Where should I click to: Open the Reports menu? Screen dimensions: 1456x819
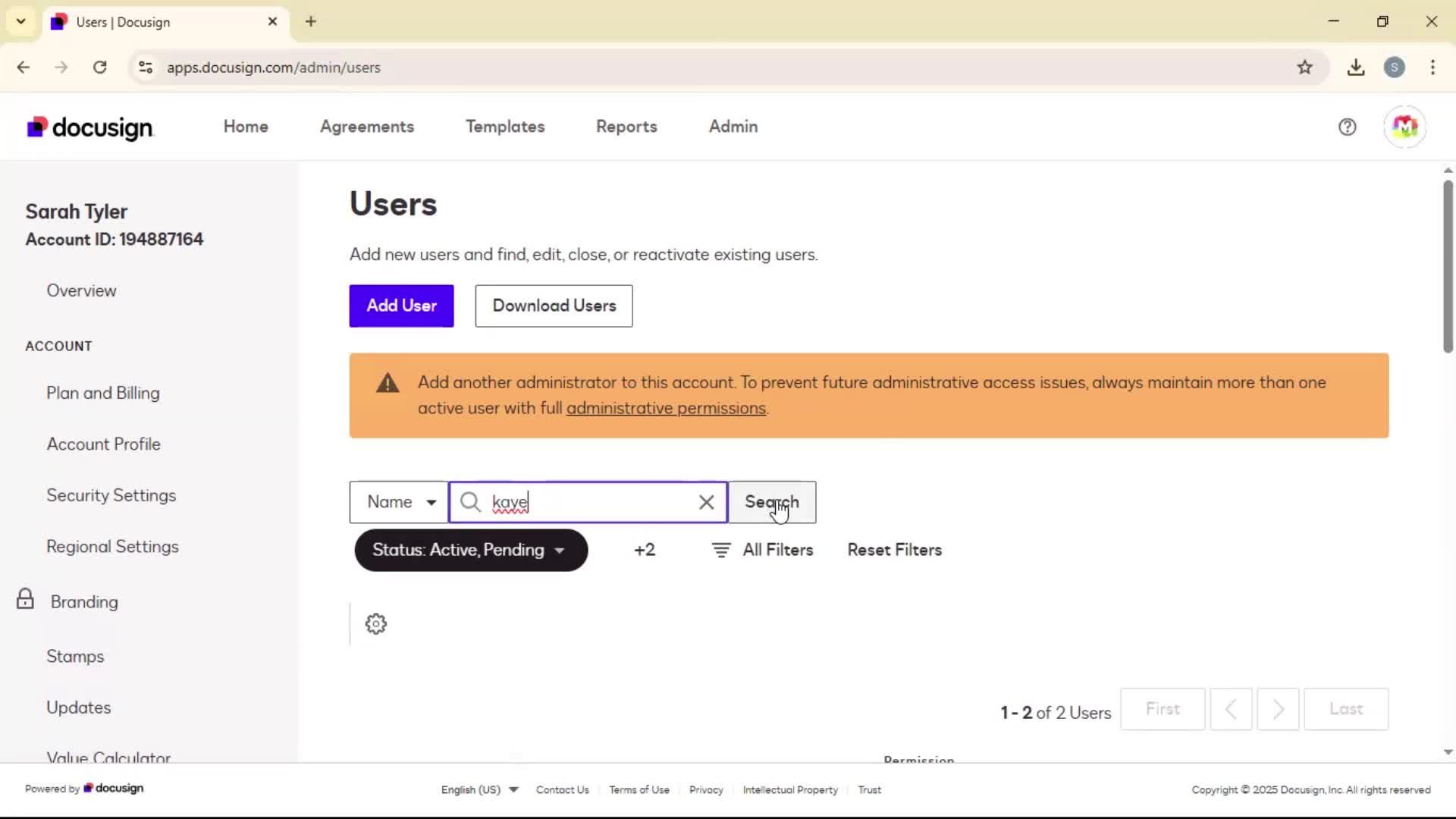click(x=626, y=127)
